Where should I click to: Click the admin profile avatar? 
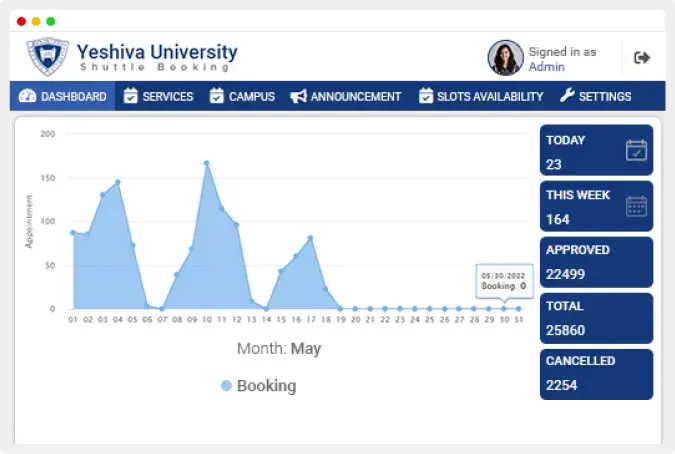click(505, 58)
